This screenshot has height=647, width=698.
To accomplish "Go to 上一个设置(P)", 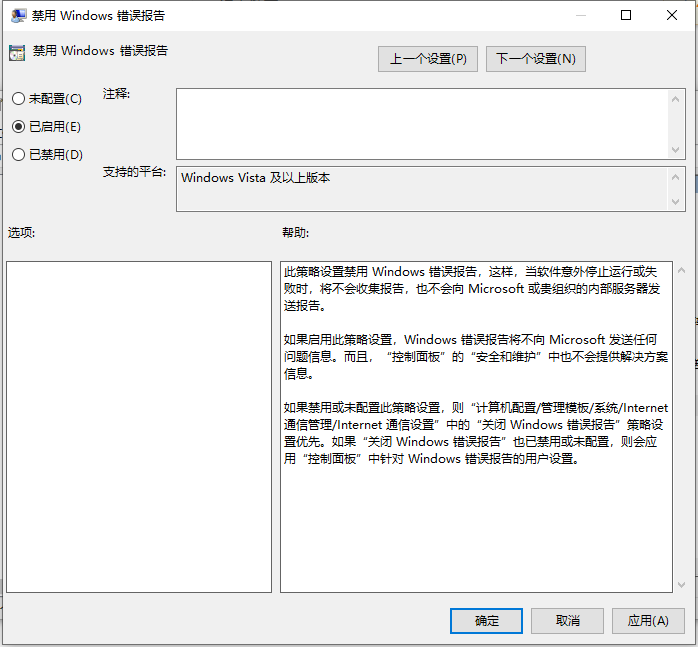I will point(428,59).
